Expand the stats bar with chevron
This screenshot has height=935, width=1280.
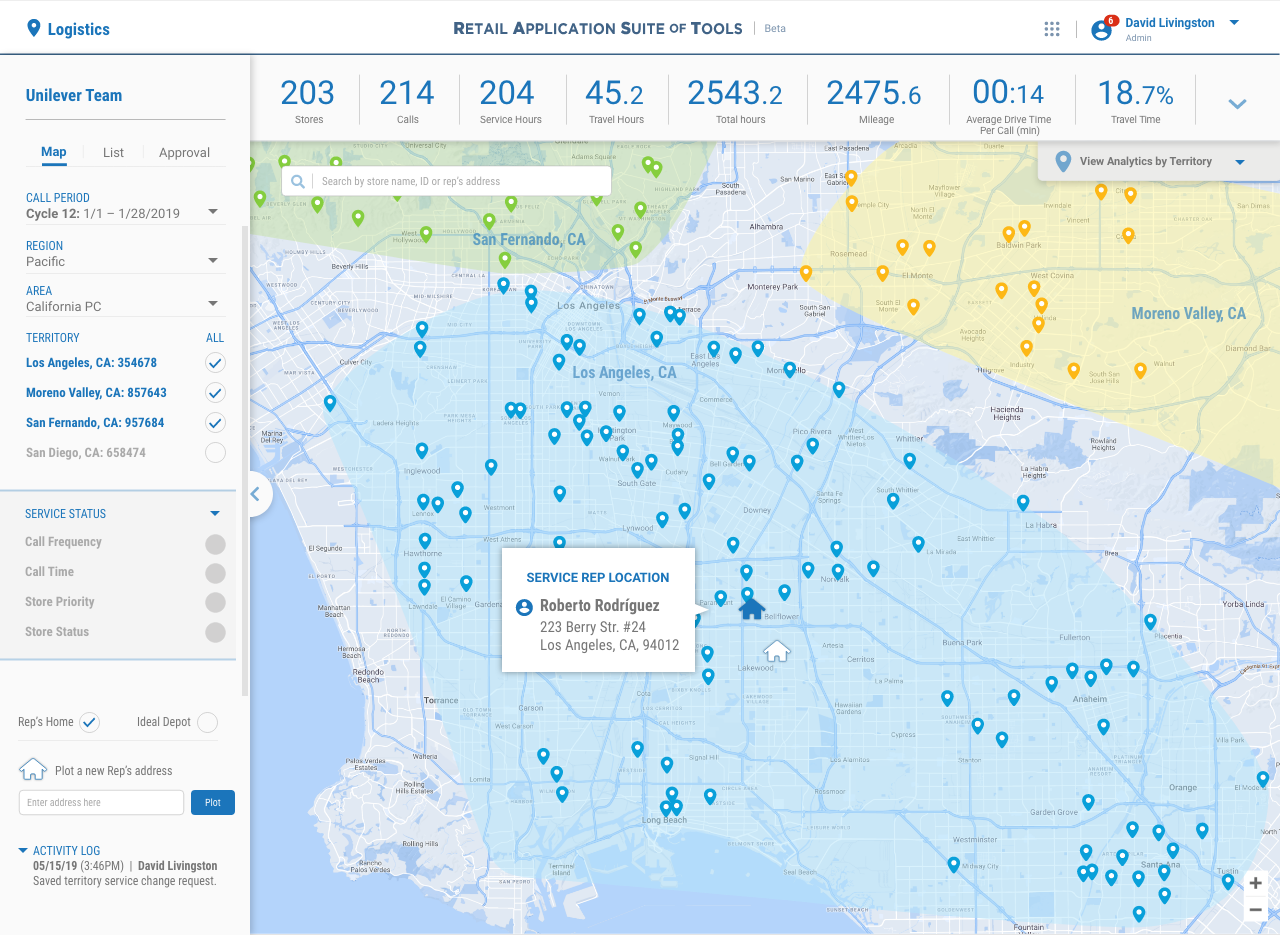click(1237, 103)
